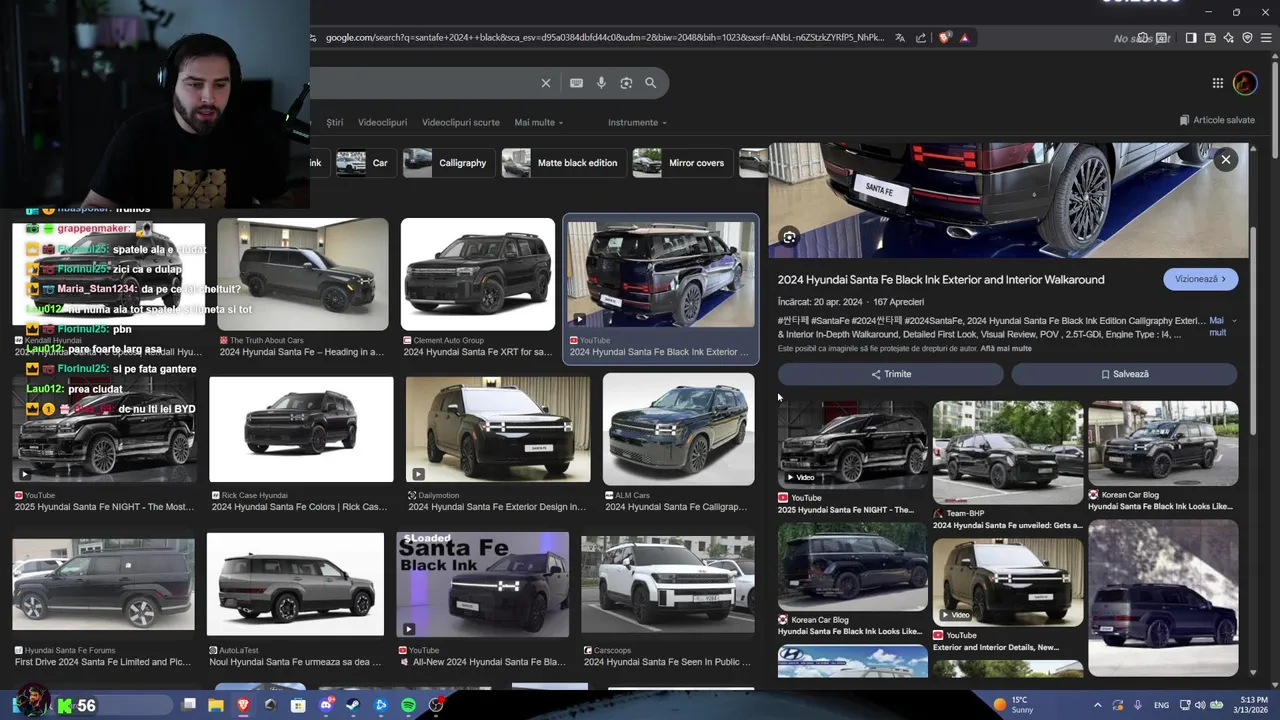Open The Truth About Cars Santa Fe thumbnail
This screenshot has width=1280, height=720.
tap(303, 274)
